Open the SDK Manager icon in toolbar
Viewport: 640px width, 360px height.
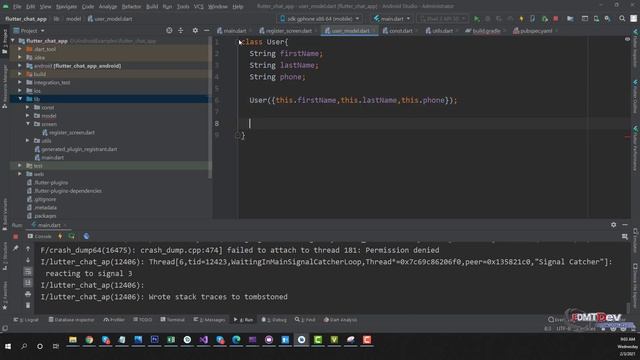(x=608, y=19)
